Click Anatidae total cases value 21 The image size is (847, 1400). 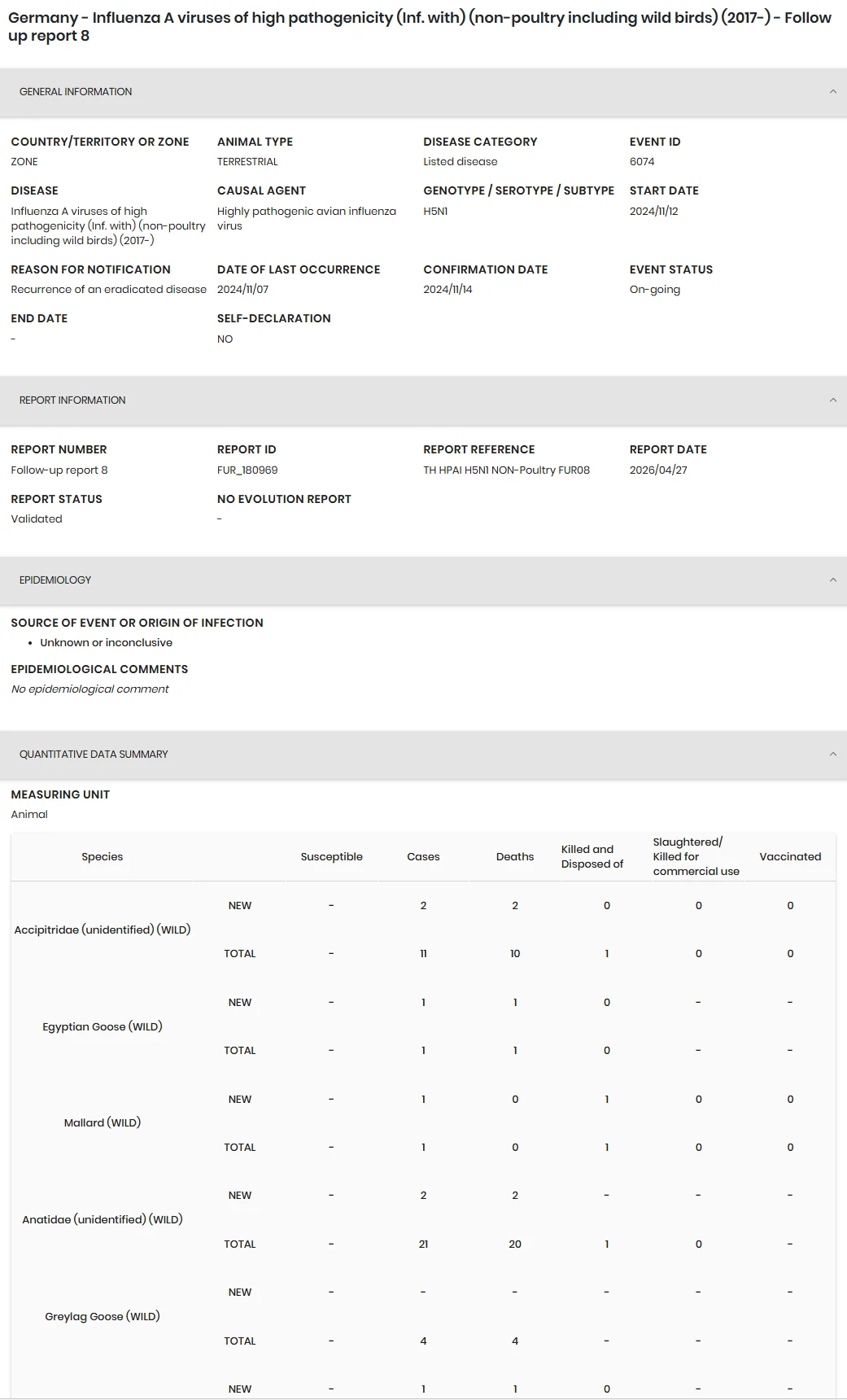(423, 1245)
